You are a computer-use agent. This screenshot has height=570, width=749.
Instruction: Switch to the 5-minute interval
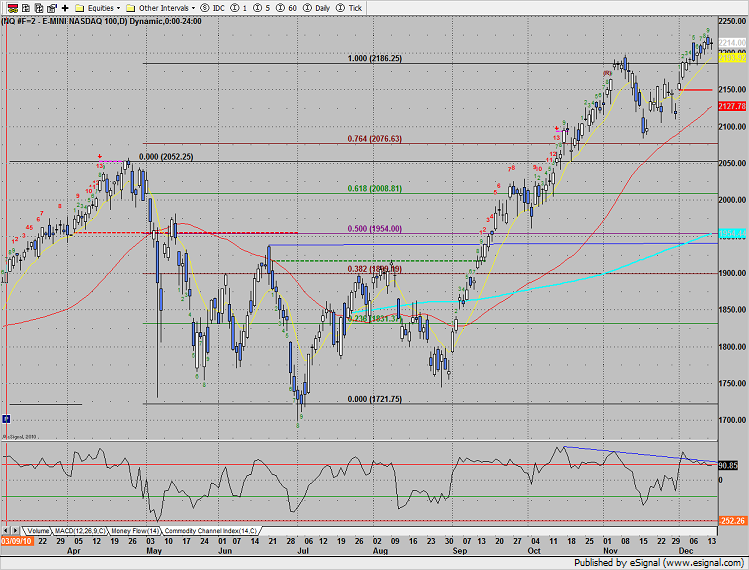point(261,8)
